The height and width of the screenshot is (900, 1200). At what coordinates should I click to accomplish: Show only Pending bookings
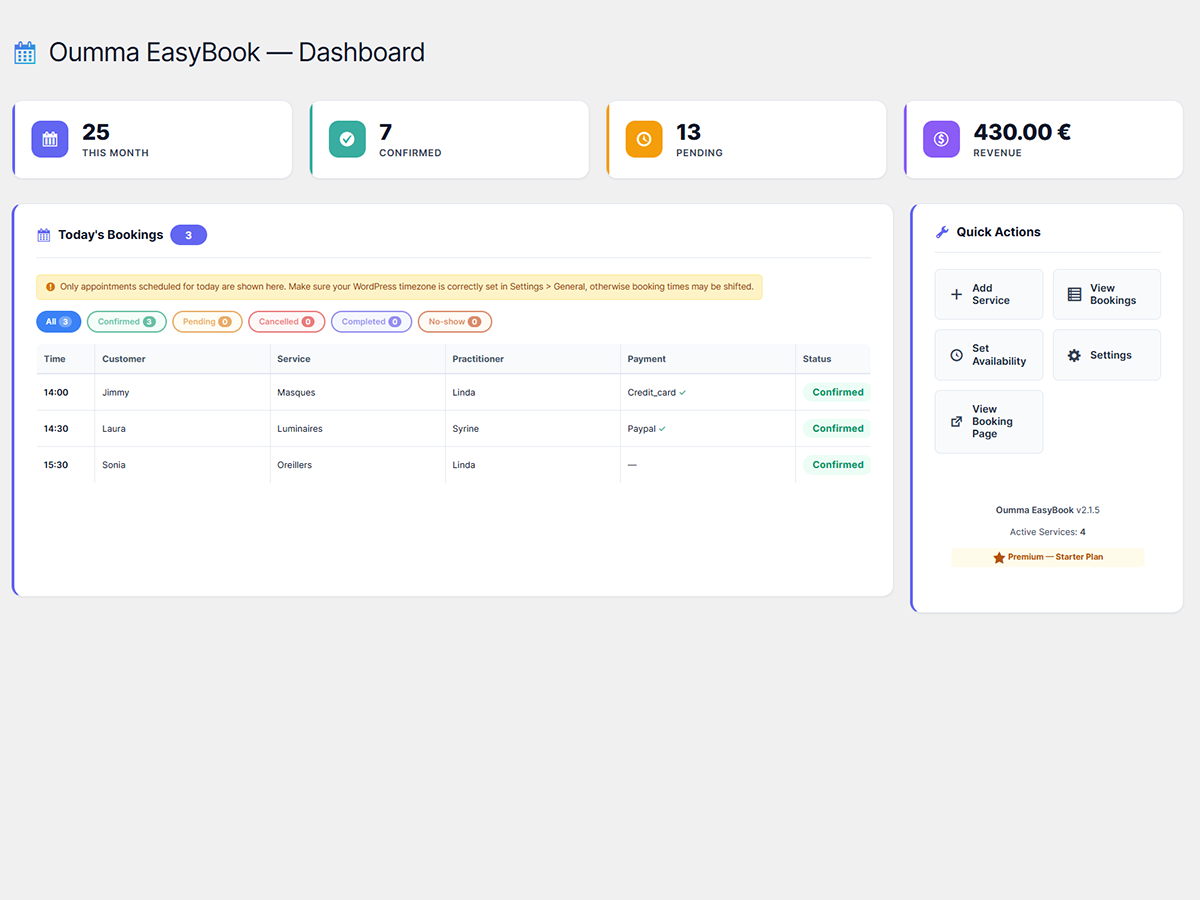pyautogui.click(x=207, y=322)
